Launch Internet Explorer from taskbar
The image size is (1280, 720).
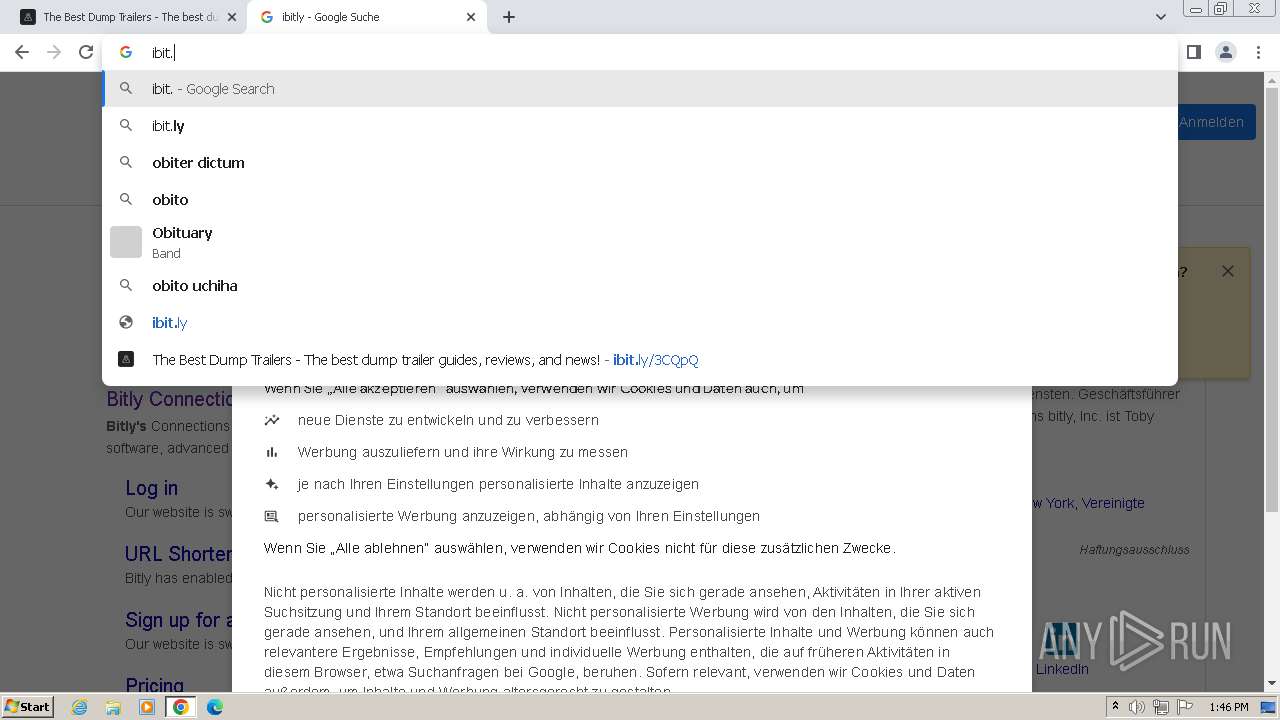pyautogui.click(x=79, y=707)
